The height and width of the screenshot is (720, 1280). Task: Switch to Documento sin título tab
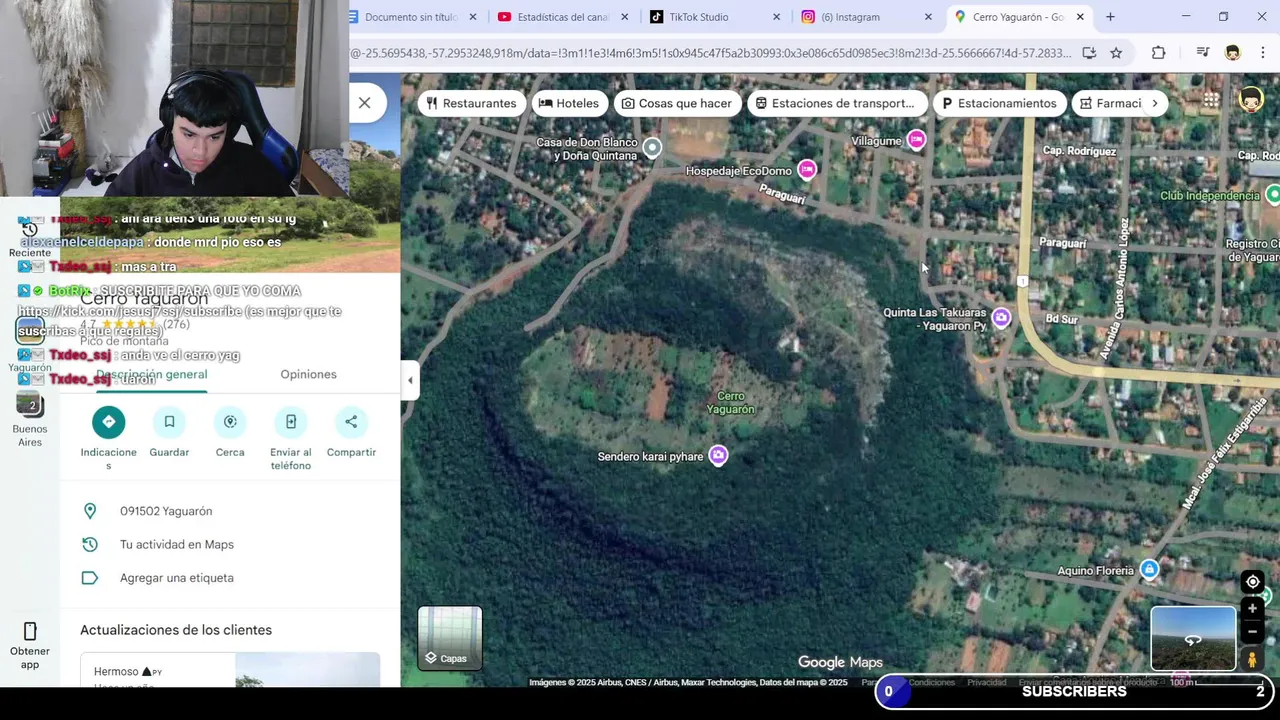[410, 17]
